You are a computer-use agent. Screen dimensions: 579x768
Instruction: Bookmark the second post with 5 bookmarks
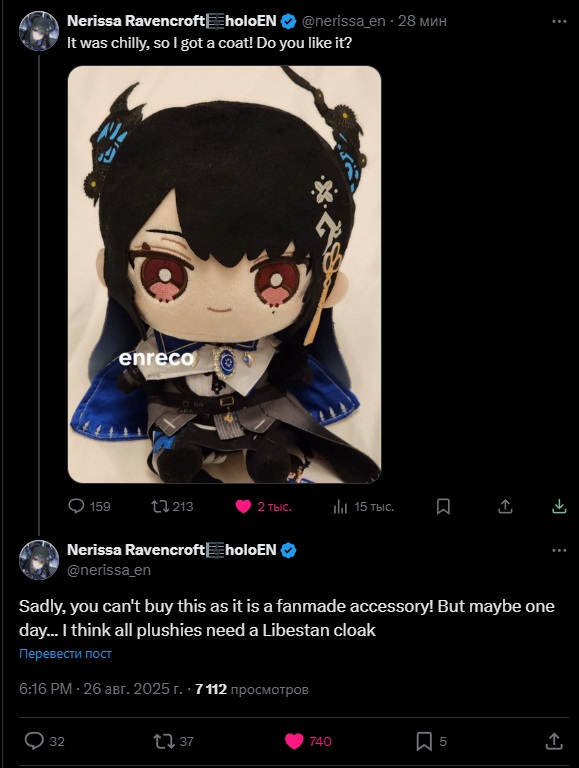click(x=431, y=741)
